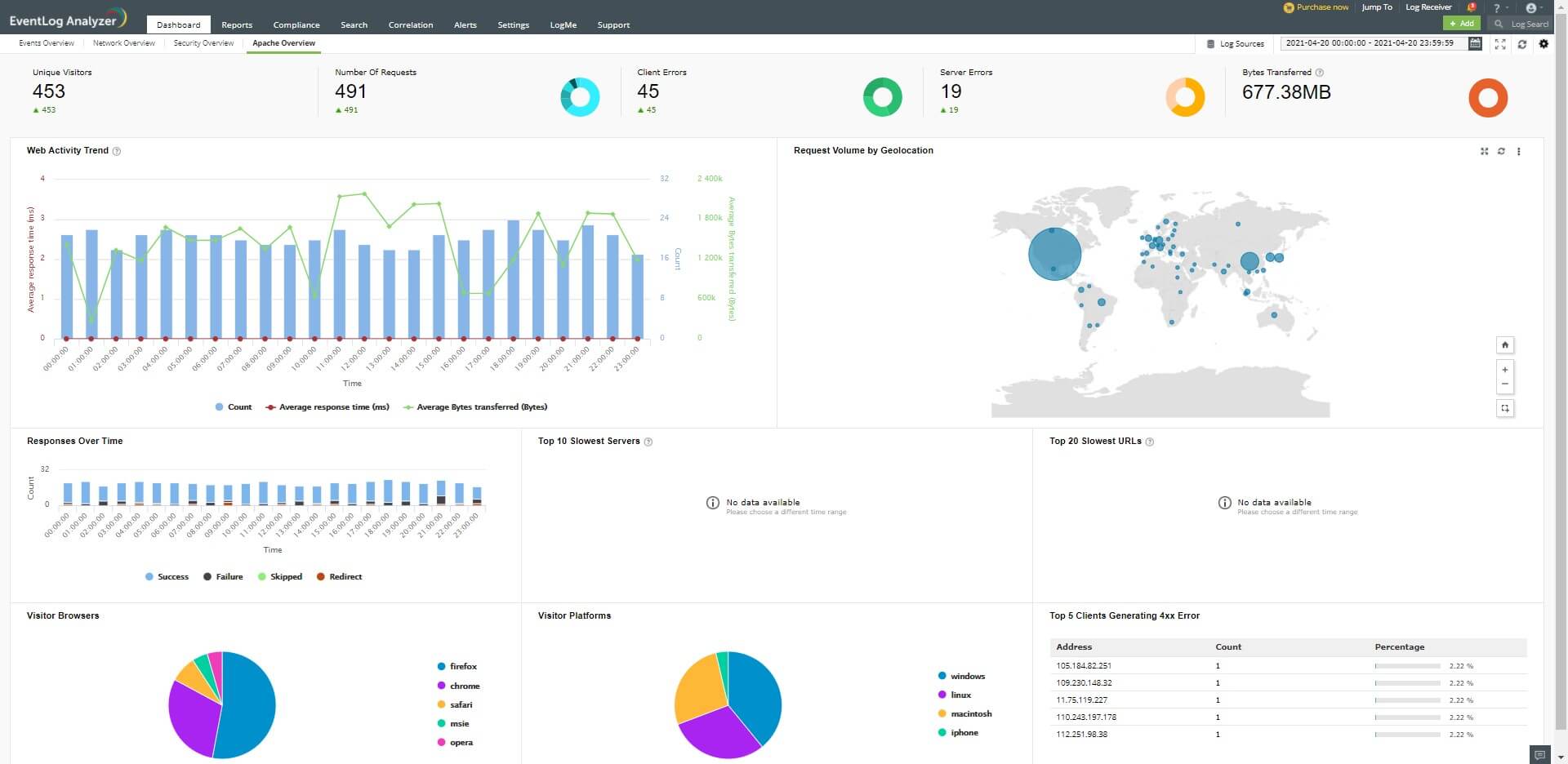This screenshot has width=1568, height=764.
Task: Click the Purchase now link
Action: (x=1316, y=7)
